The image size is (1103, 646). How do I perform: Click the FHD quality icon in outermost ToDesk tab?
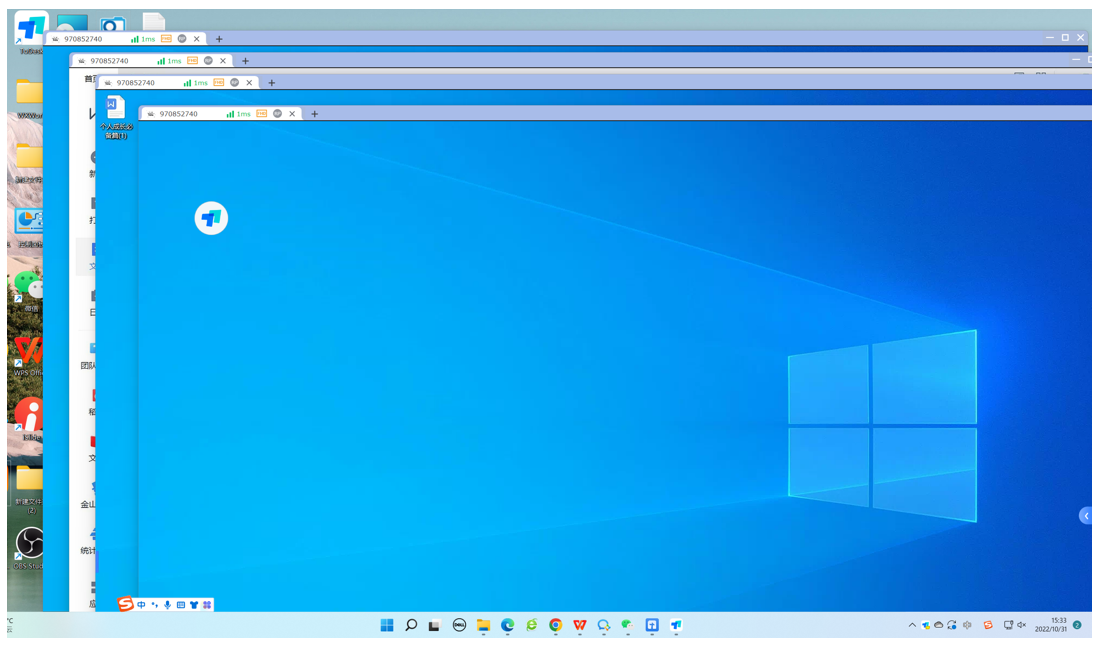point(166,39)
